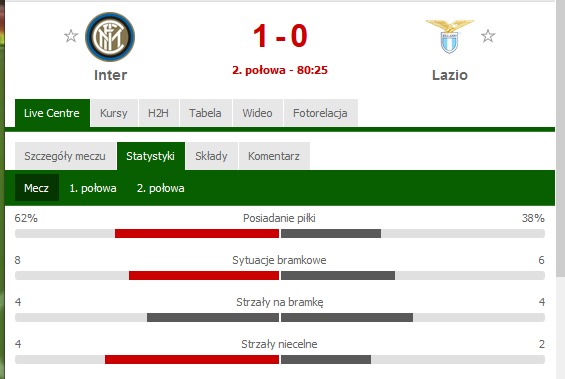The width and height of the screenshot is (565, 379).
Task: Select the Statystyki sub-tab
Action: click(x=151, y=156)
